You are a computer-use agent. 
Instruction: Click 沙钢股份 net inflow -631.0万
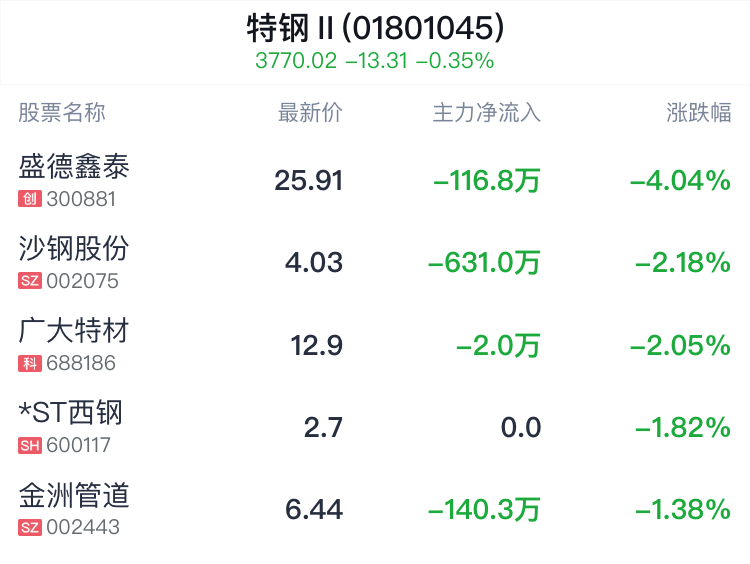point(484,263)
